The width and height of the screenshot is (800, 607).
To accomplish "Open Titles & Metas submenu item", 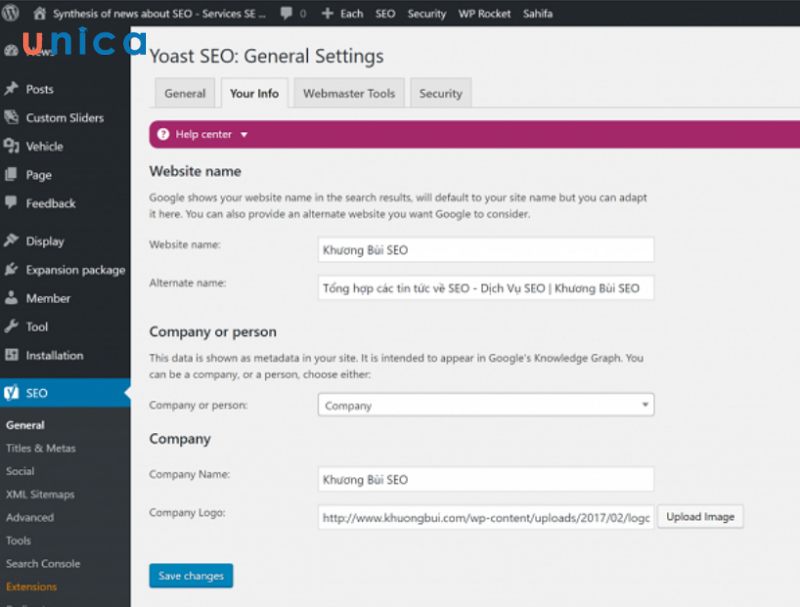I will (40, 448).
